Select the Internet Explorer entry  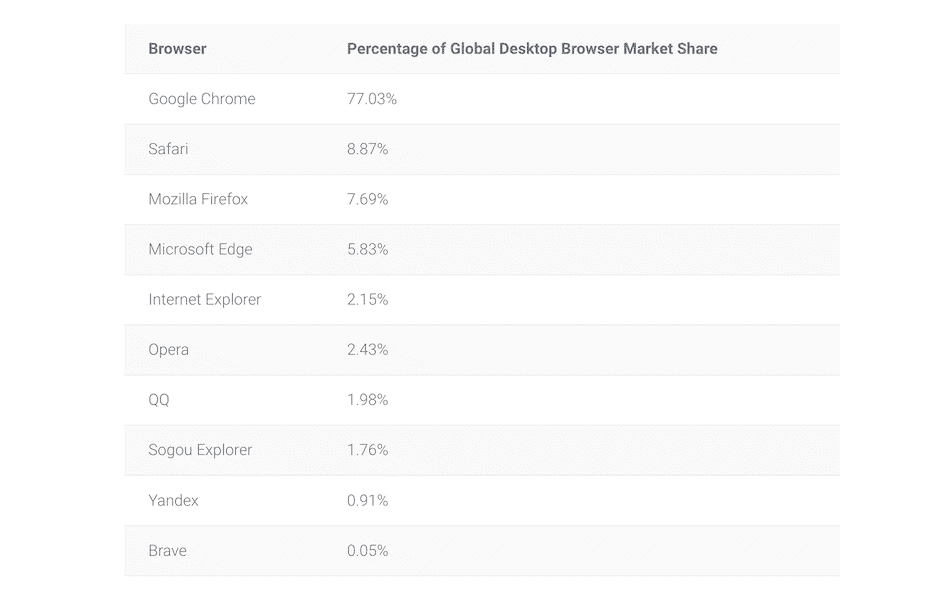point(204,299)
